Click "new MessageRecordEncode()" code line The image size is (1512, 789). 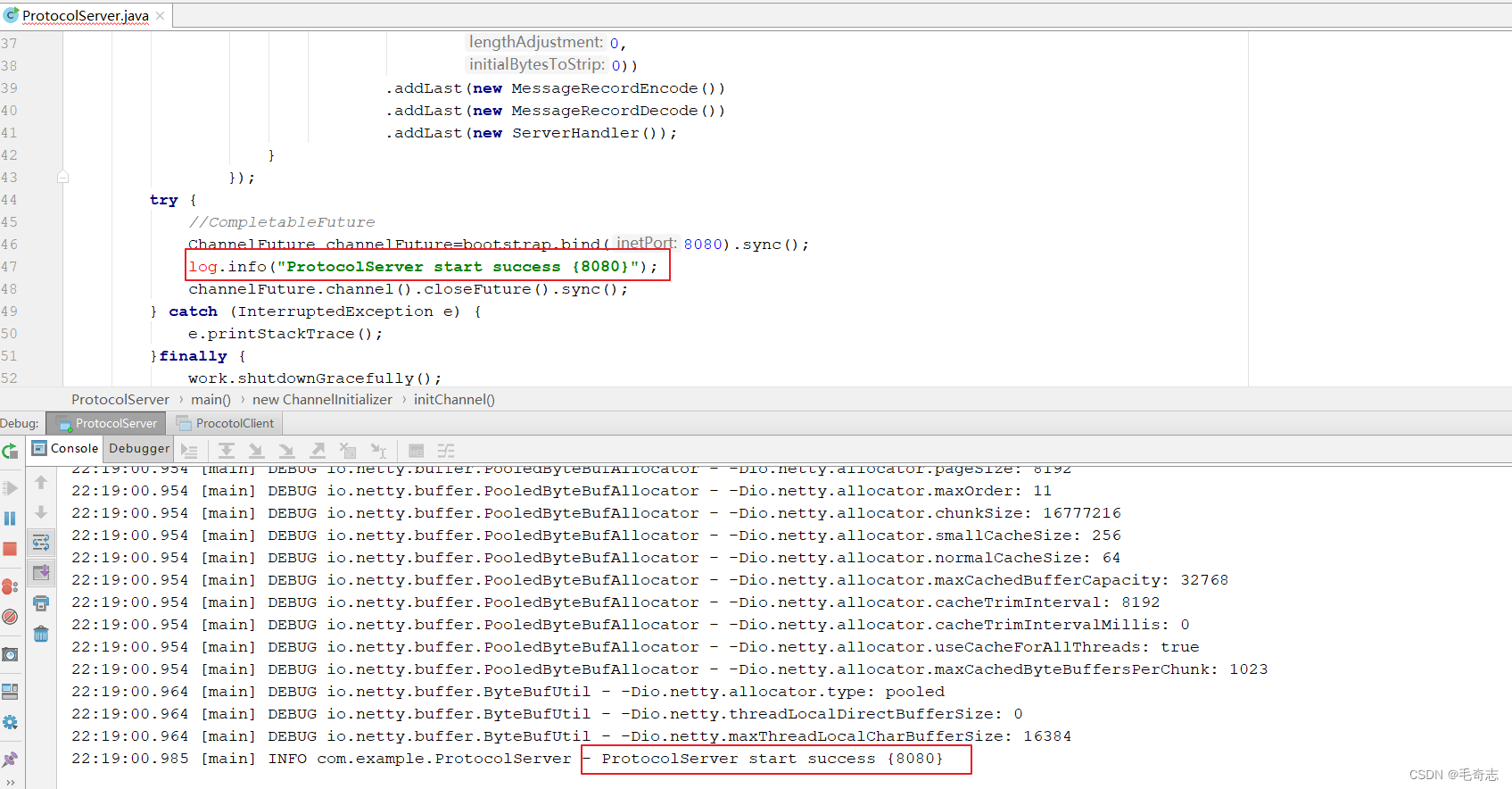tap(555, 88)
